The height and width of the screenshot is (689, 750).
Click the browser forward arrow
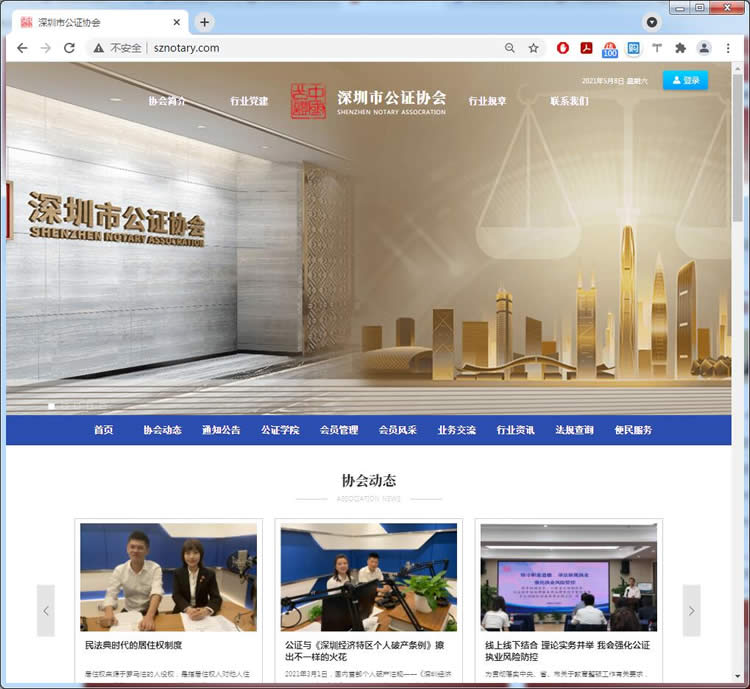tap(45, 48)
